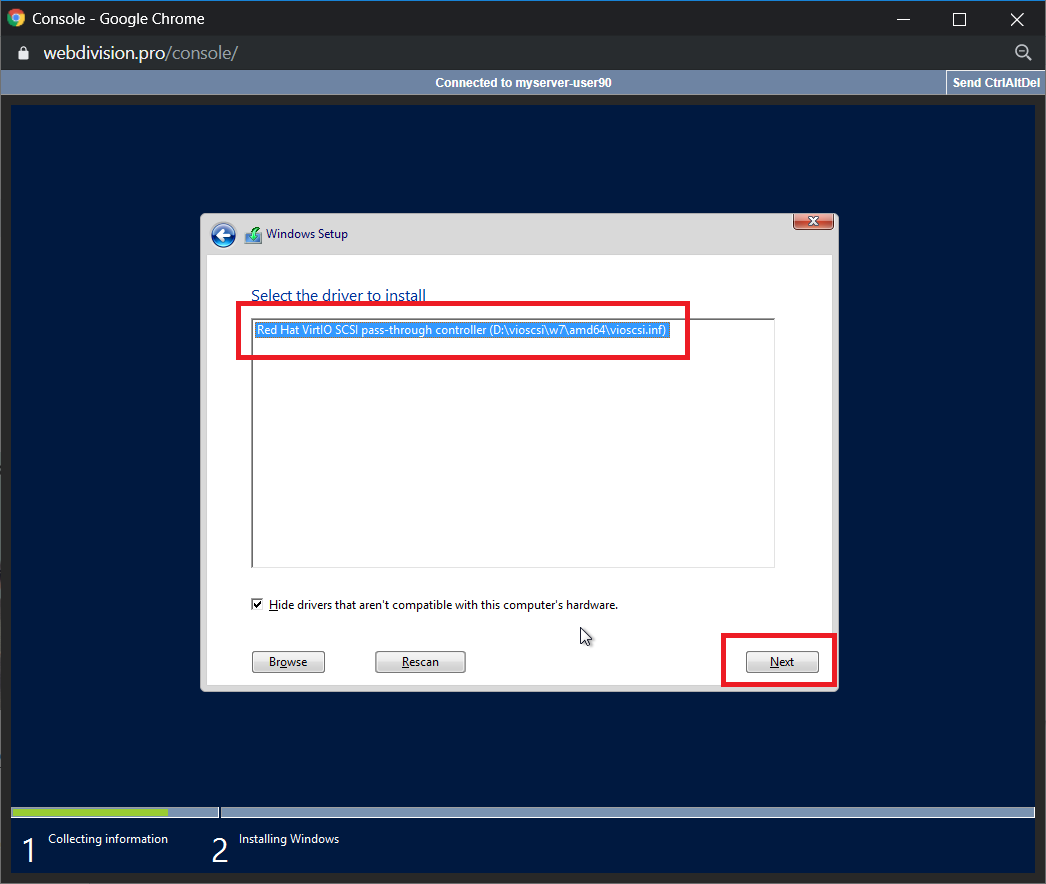Send CtrlAltDel to the remote server
This screenshot has height=884, width=1046.
(995, 83)
